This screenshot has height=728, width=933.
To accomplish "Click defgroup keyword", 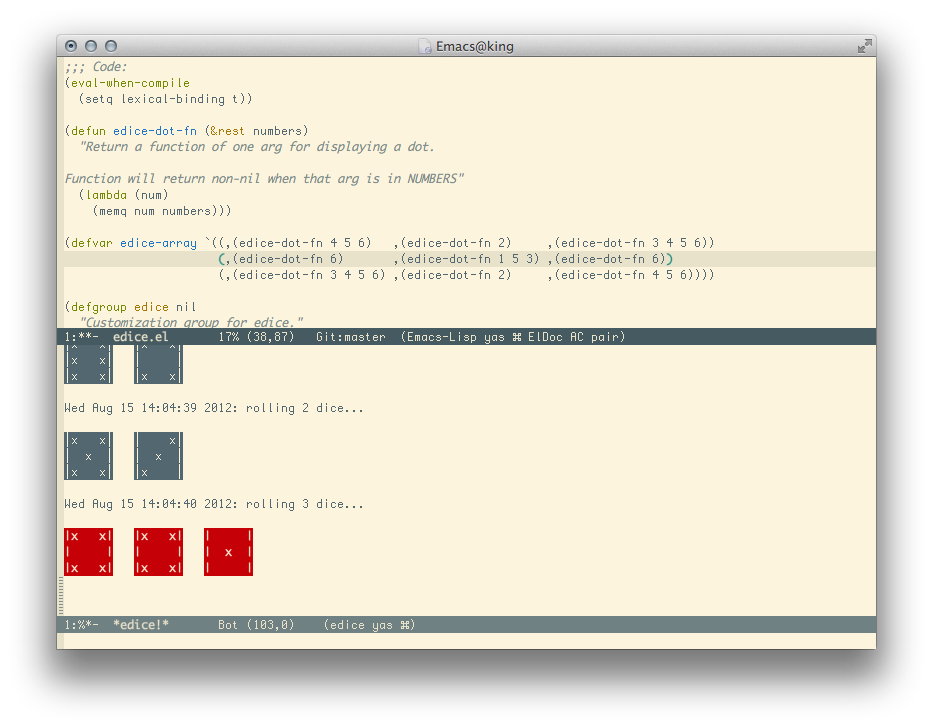I will click(x=99, y=307).
